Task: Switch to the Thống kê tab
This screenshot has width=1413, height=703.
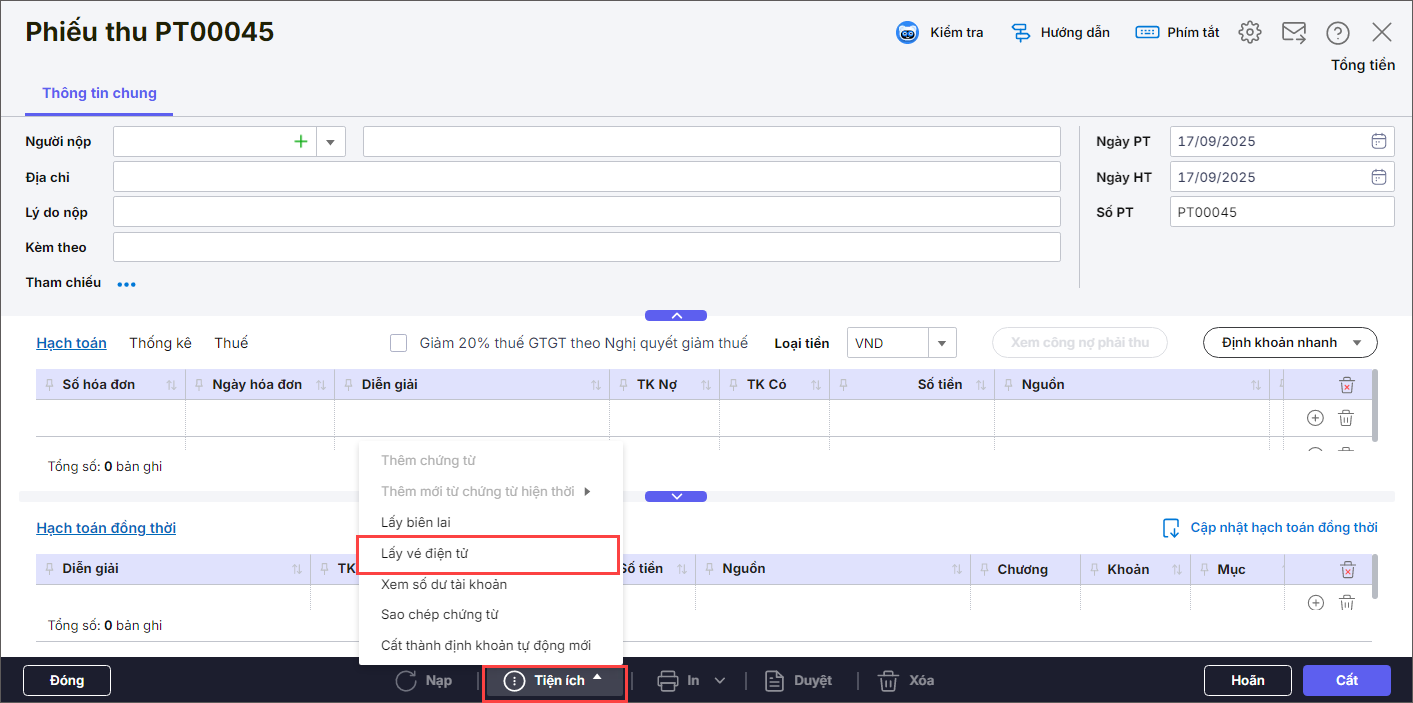Action: pos(160,343)
